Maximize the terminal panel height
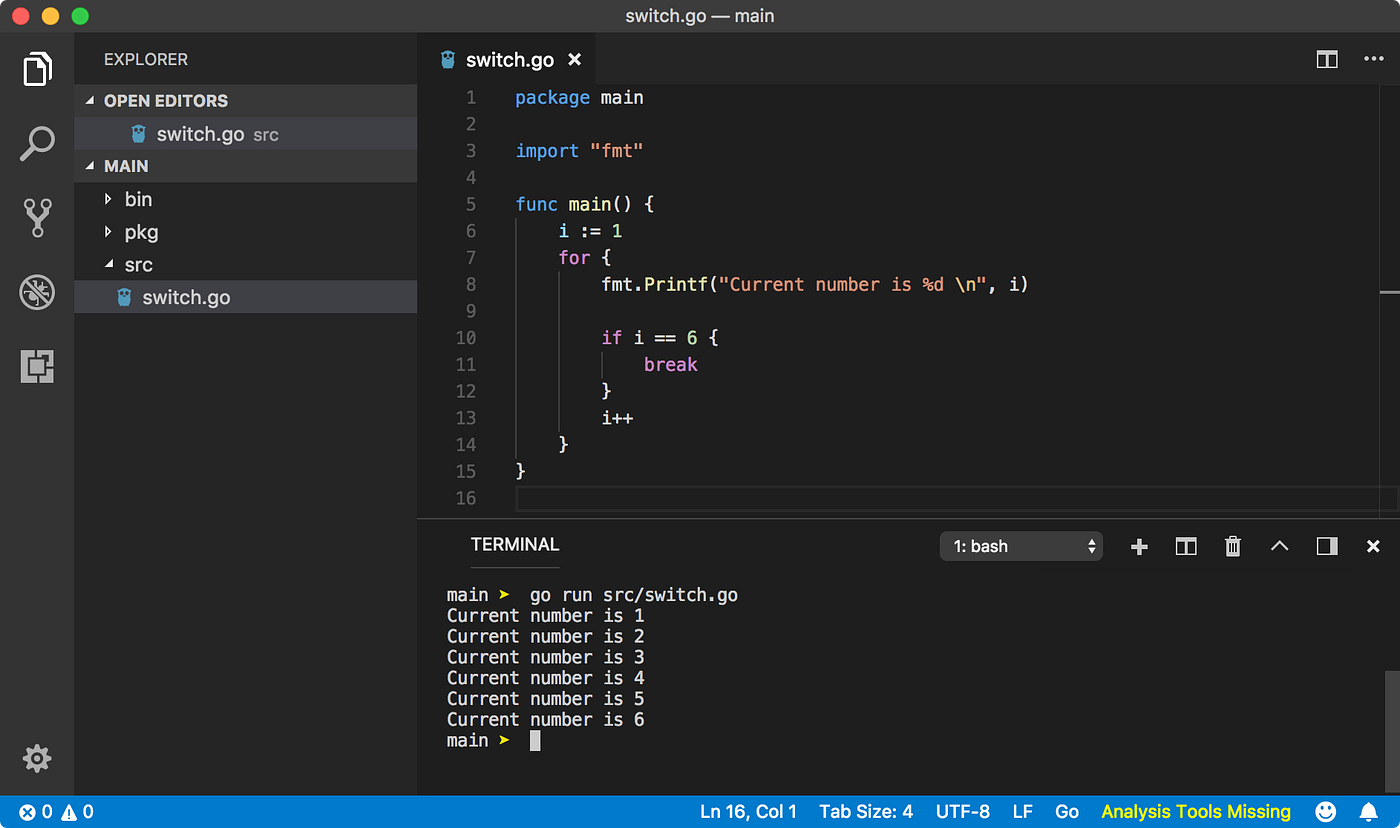This screenshot has height=828, width=1400. (1279, 546)
